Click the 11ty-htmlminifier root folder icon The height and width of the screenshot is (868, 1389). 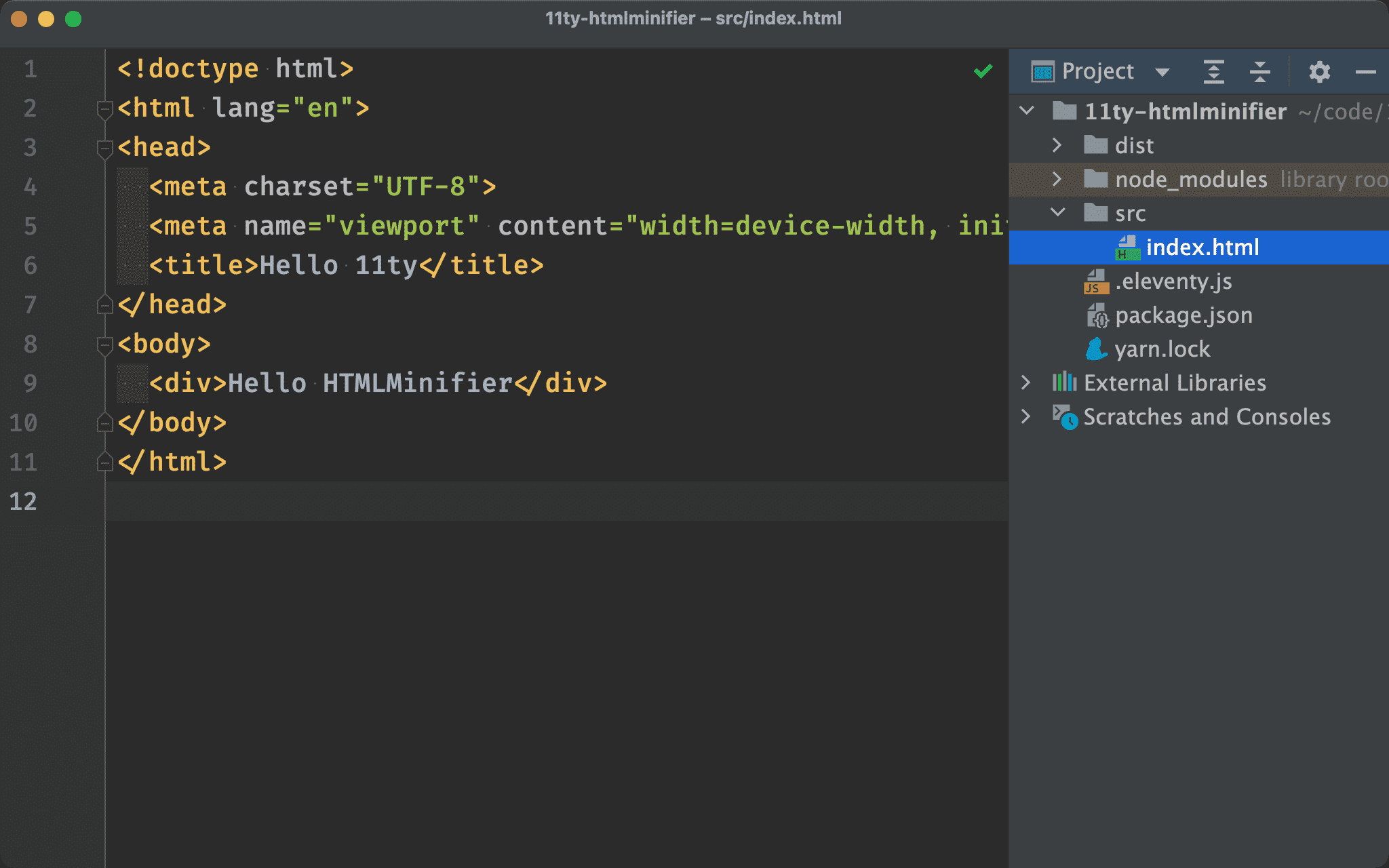tap(1064, 110)
